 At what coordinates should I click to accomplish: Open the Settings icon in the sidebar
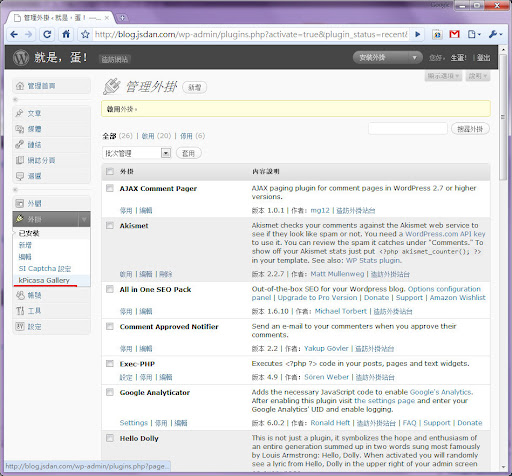click(20, 327)
